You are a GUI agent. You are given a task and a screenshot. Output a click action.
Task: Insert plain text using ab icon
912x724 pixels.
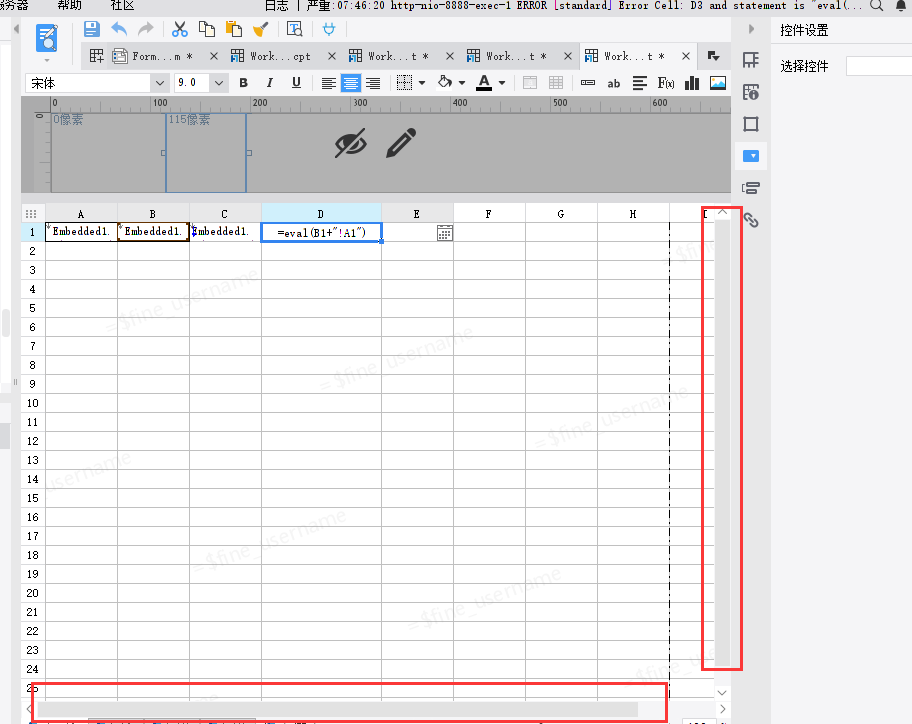[x=614, y=84]
